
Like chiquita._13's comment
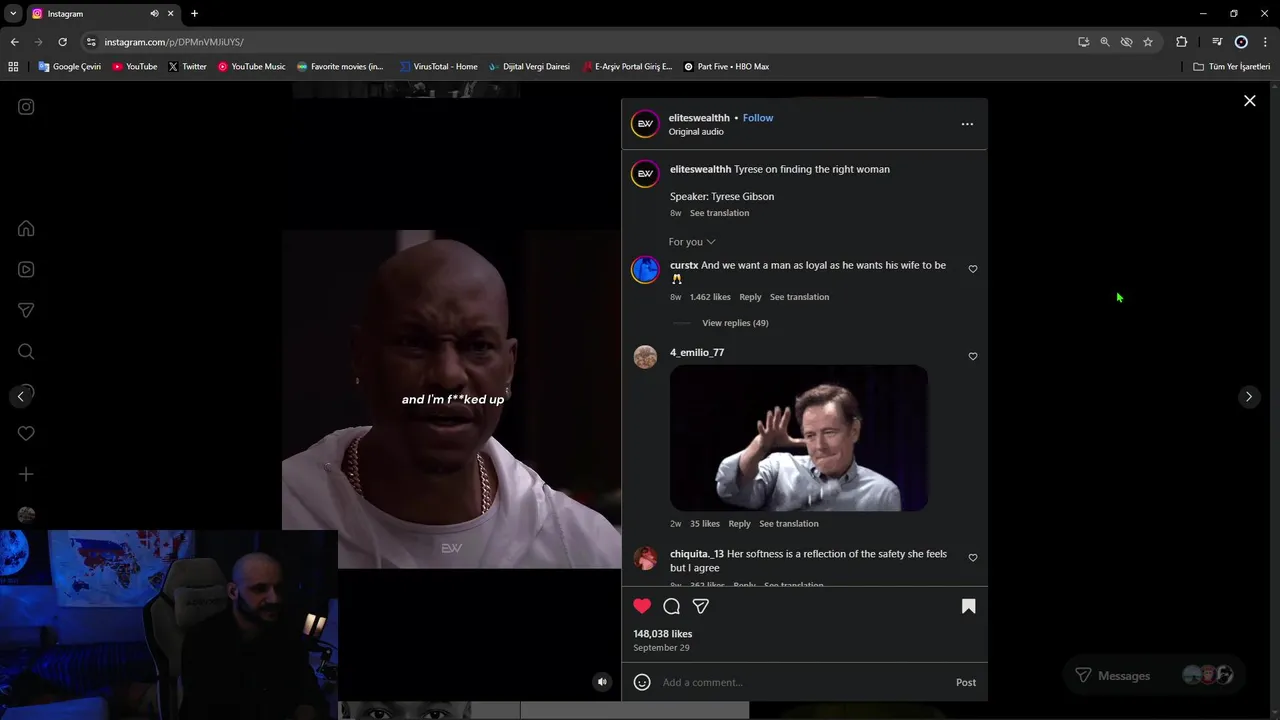973,558
